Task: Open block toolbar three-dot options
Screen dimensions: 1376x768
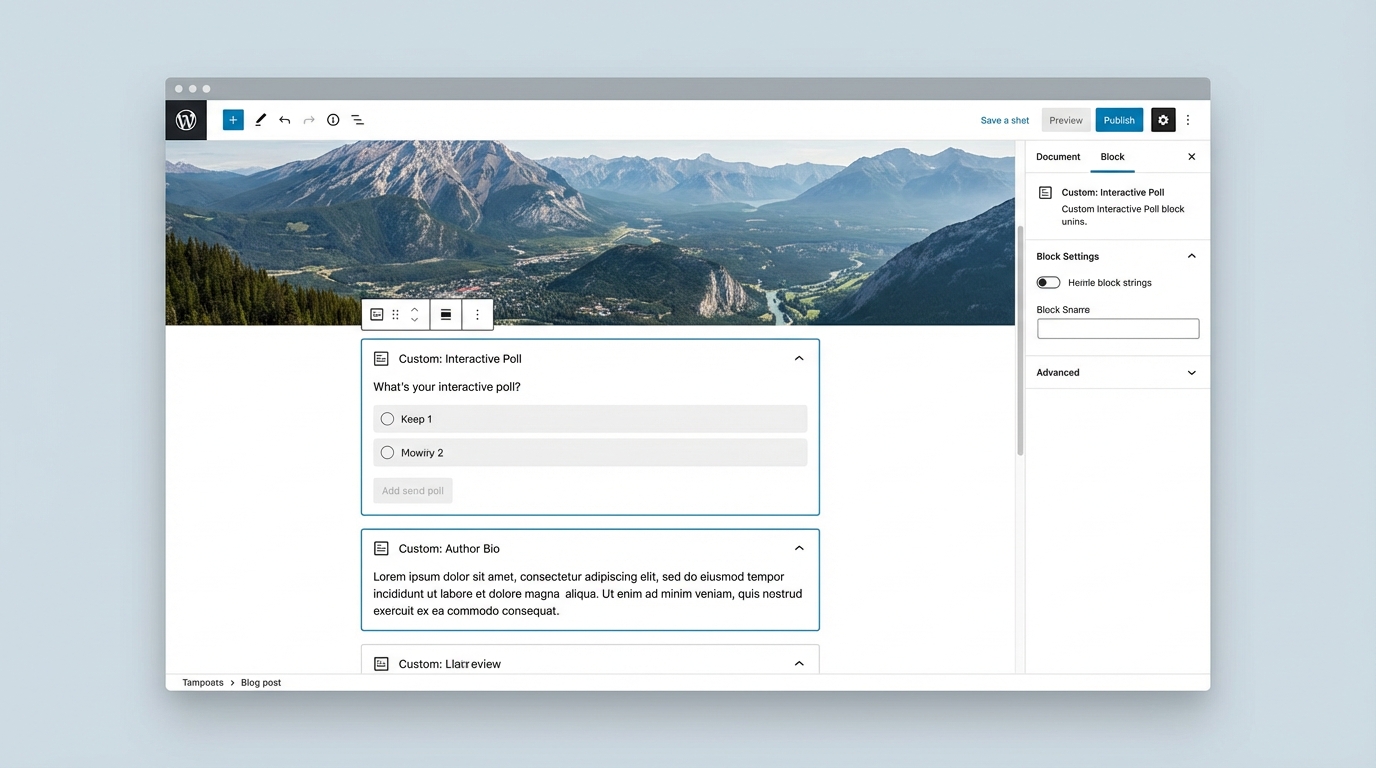Action: (477, 314)
